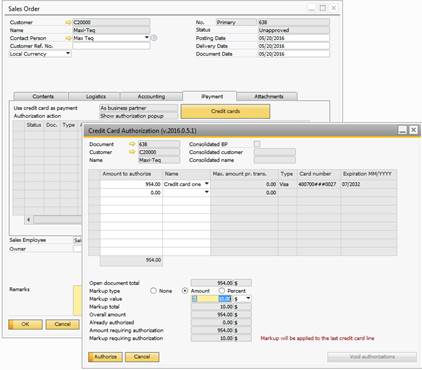Click the Delivery Date field

click(294, 46)
